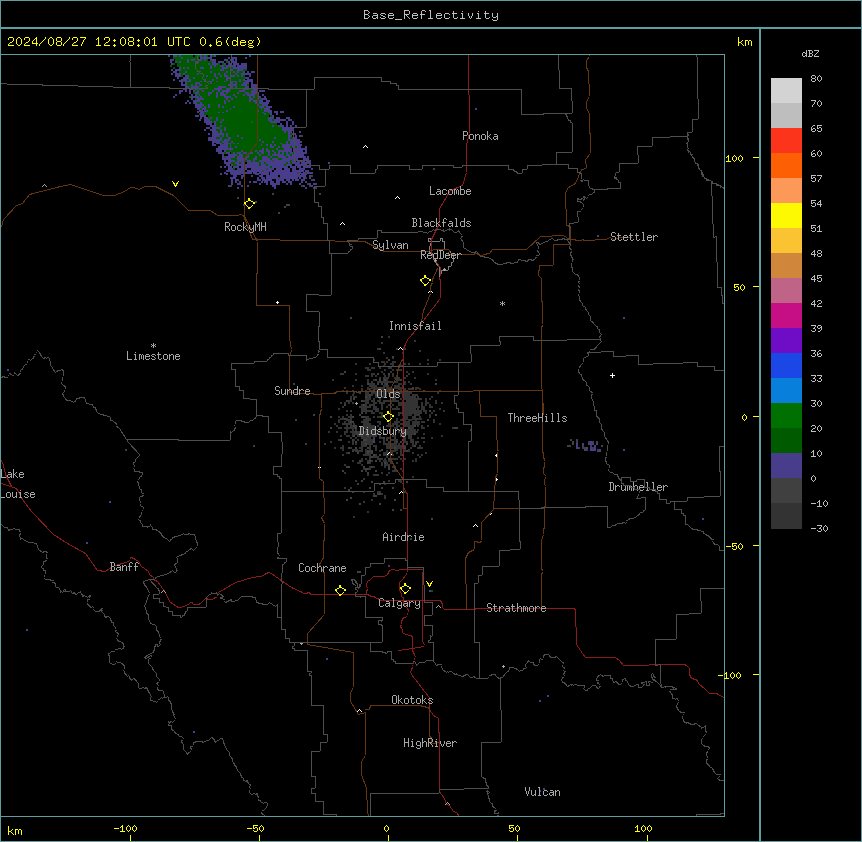The width and height of the screenshot is (862, 842).
Task: Click the -50 km right axis label
Action: [734, 546]
